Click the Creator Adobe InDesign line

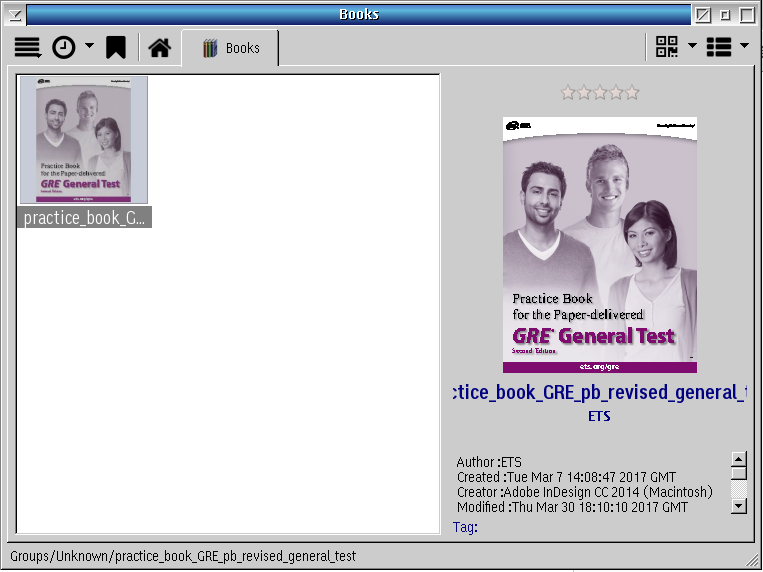point(585,492)
